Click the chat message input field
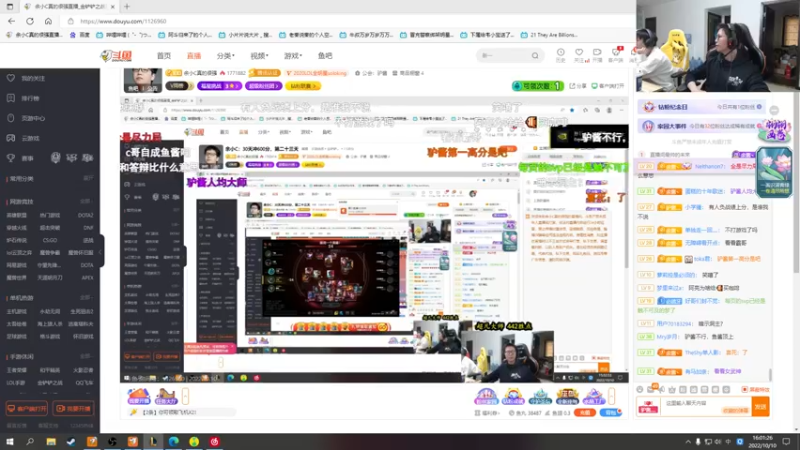 coord(708,406)
